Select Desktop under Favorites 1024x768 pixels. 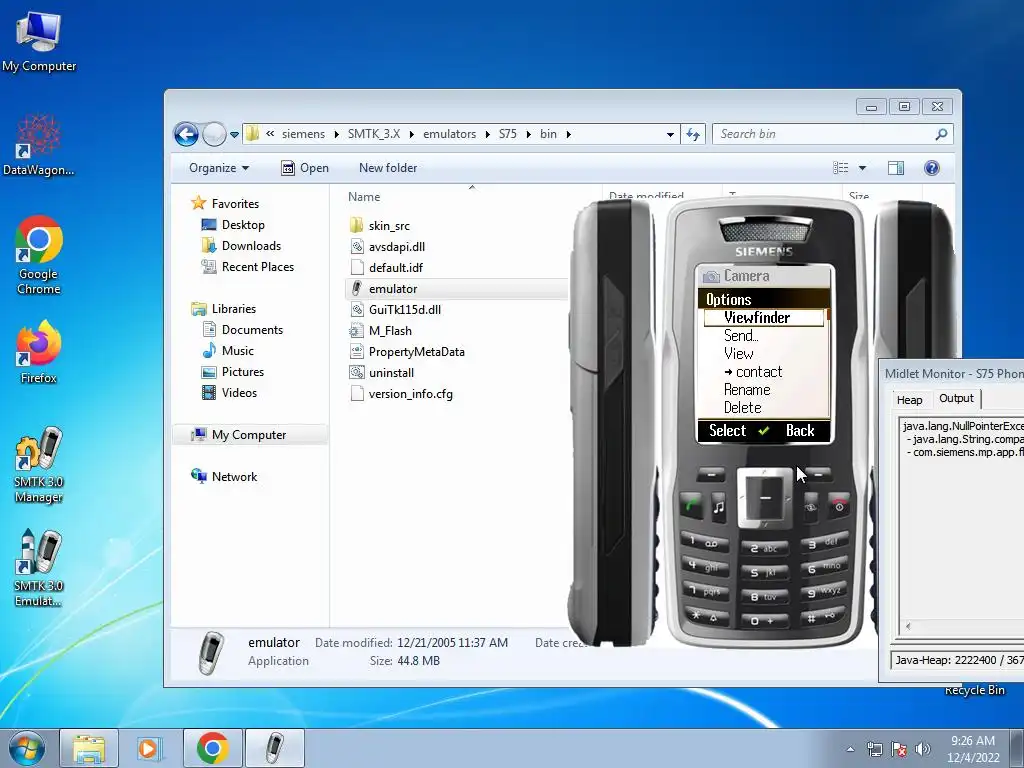233,225
